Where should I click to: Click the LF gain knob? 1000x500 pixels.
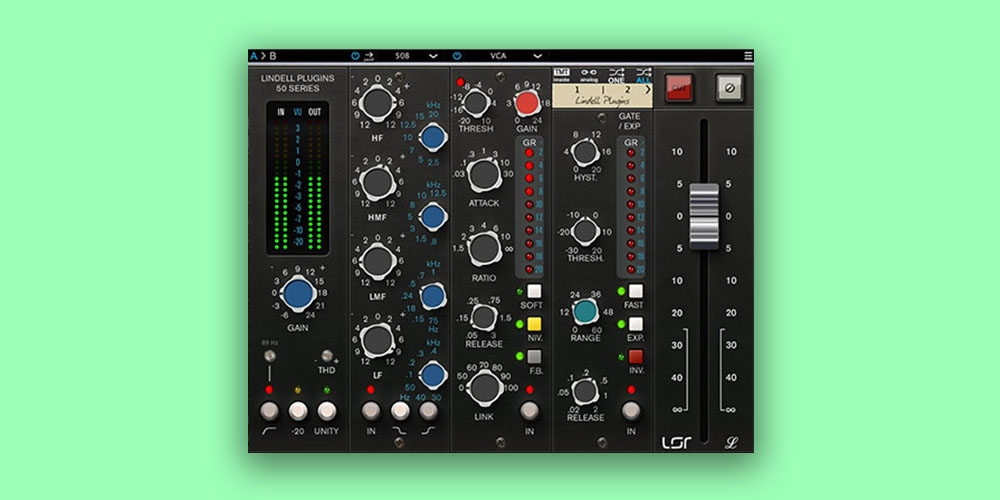coord(378,340)
